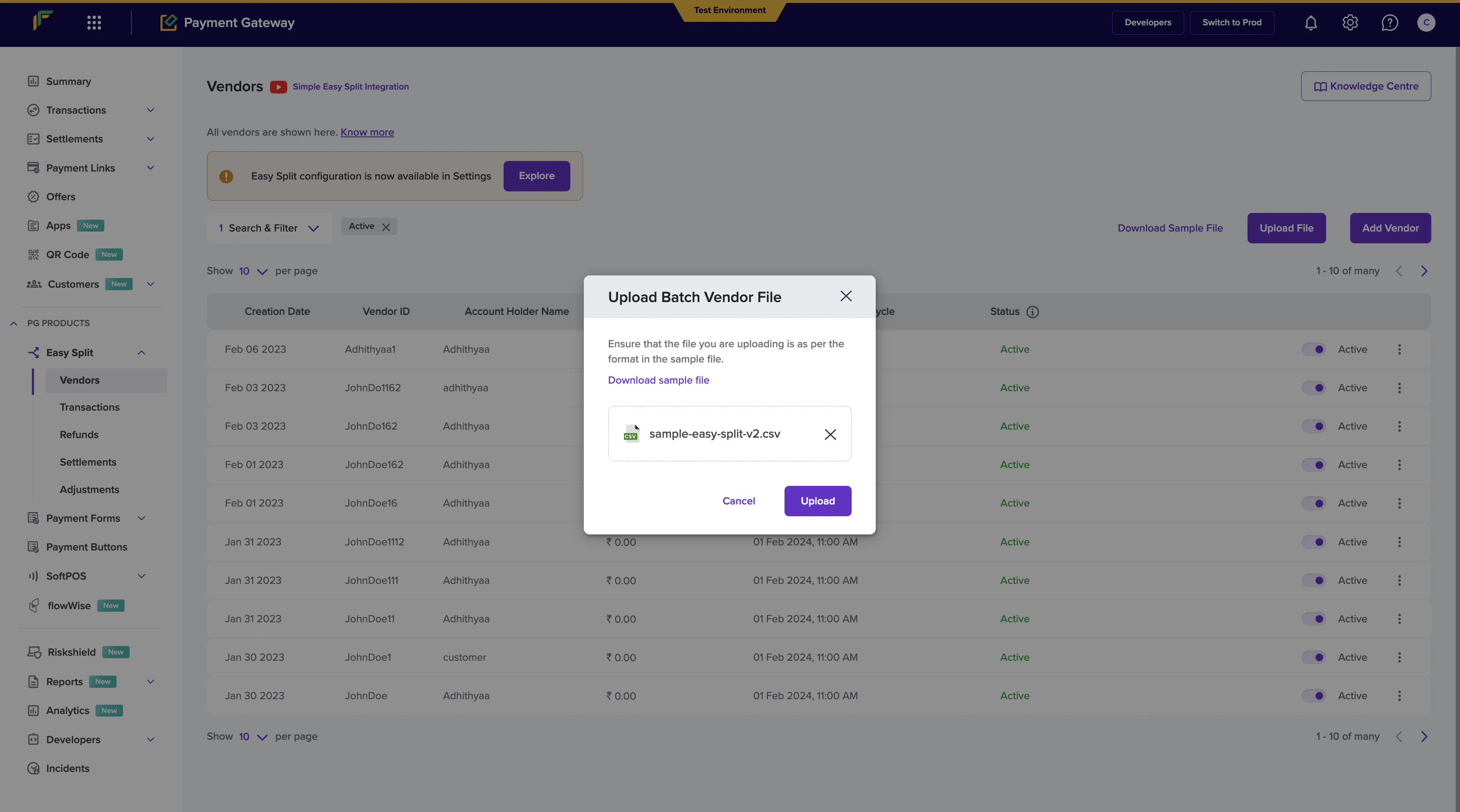
Task: Open the top Show per page dropdown
Action: point(253,271)
